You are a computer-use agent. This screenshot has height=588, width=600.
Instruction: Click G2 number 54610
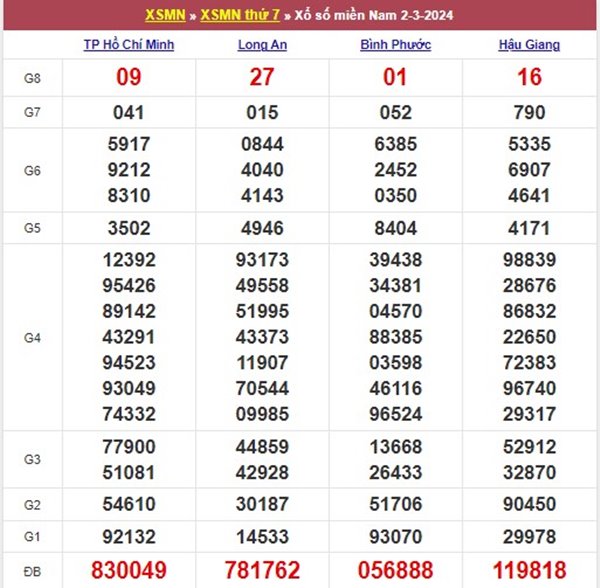129,505
